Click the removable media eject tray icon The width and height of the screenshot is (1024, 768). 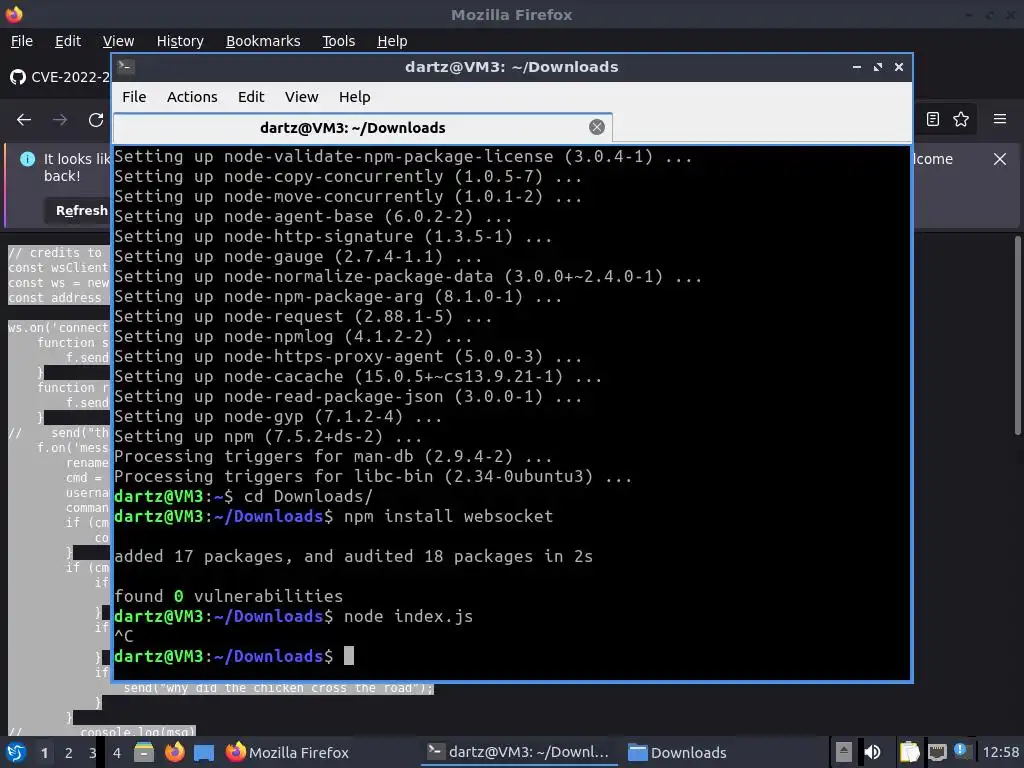click(x=844, y=752)
